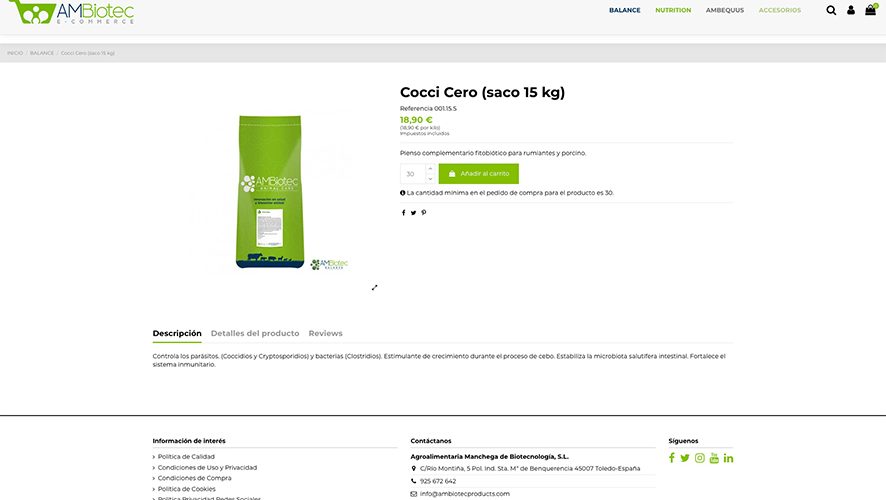Open LinkedIn footer icon
The image size is (886, 500).
(x=728, y=458)
